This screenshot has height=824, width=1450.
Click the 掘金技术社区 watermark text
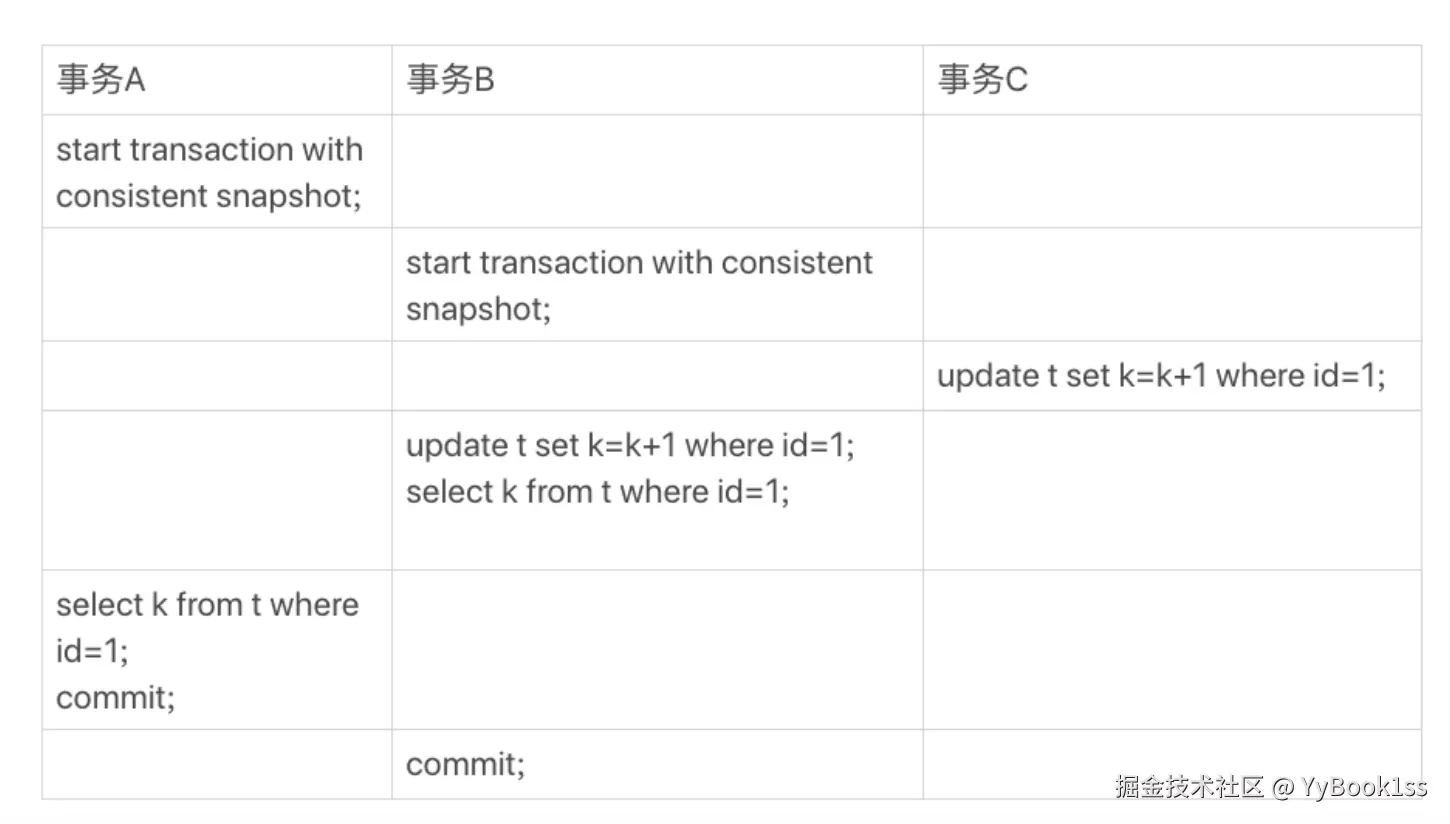1190,786
